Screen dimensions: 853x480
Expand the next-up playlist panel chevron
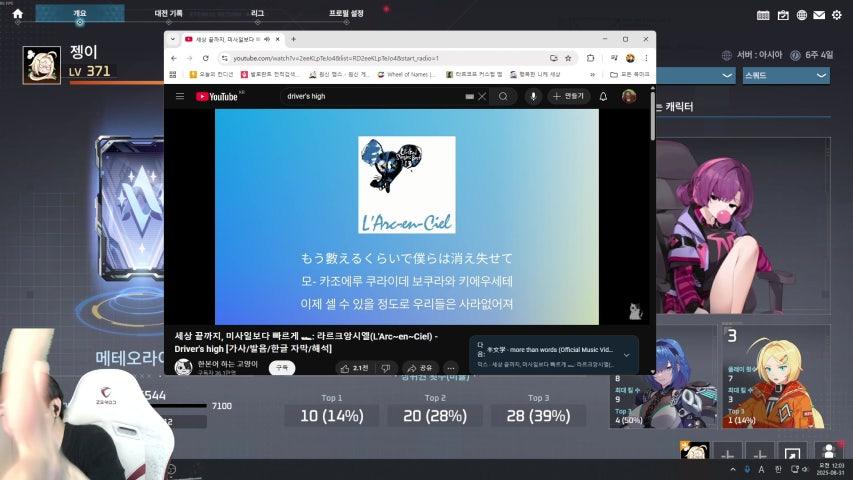click(627, 355)
